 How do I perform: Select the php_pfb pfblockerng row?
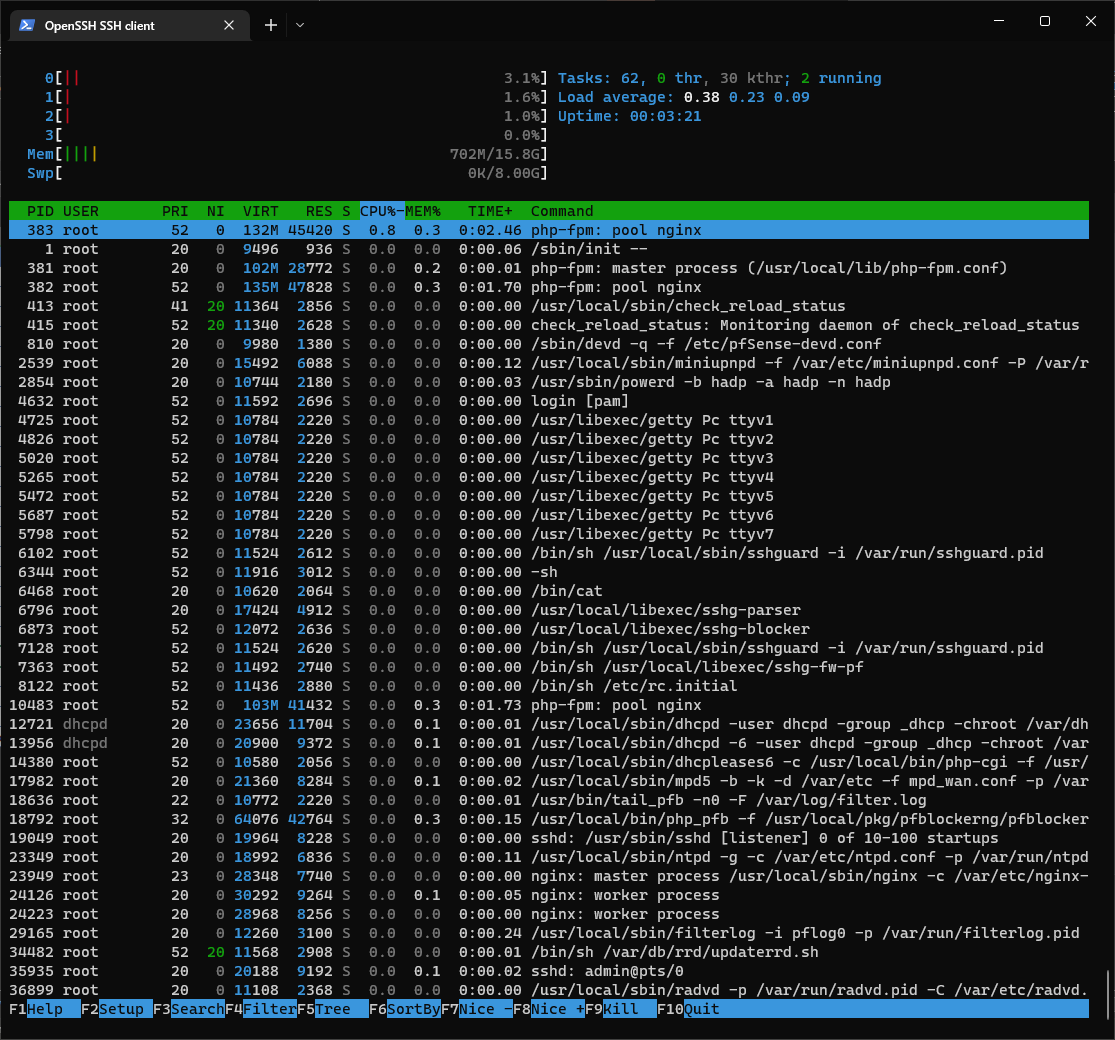(548, 819)
